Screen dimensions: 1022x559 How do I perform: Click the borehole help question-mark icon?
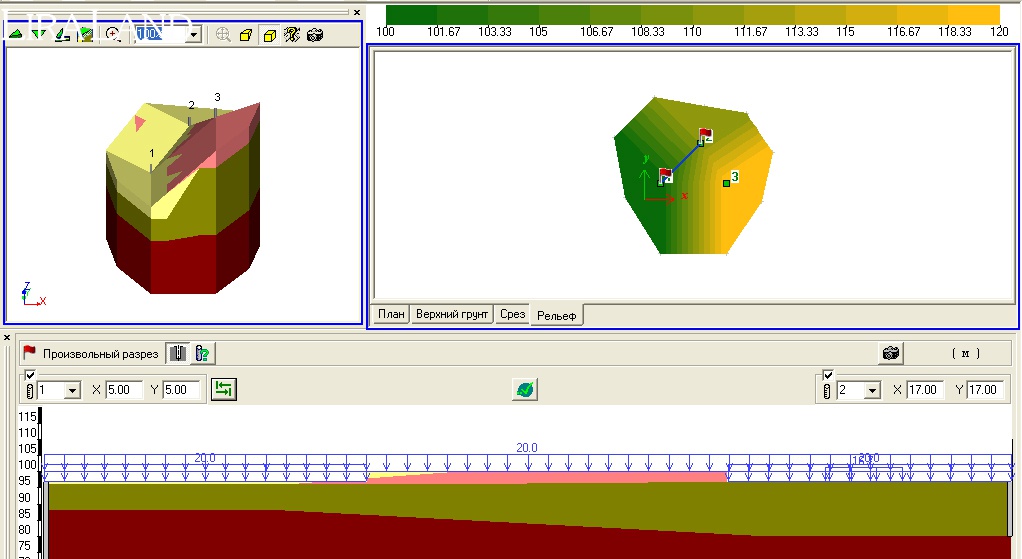[202, 353]
